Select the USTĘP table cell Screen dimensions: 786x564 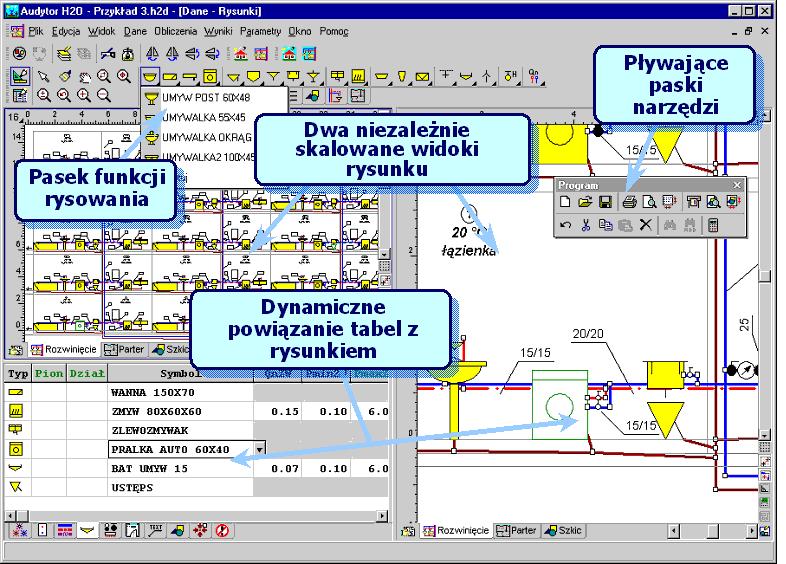coord(180,488)
